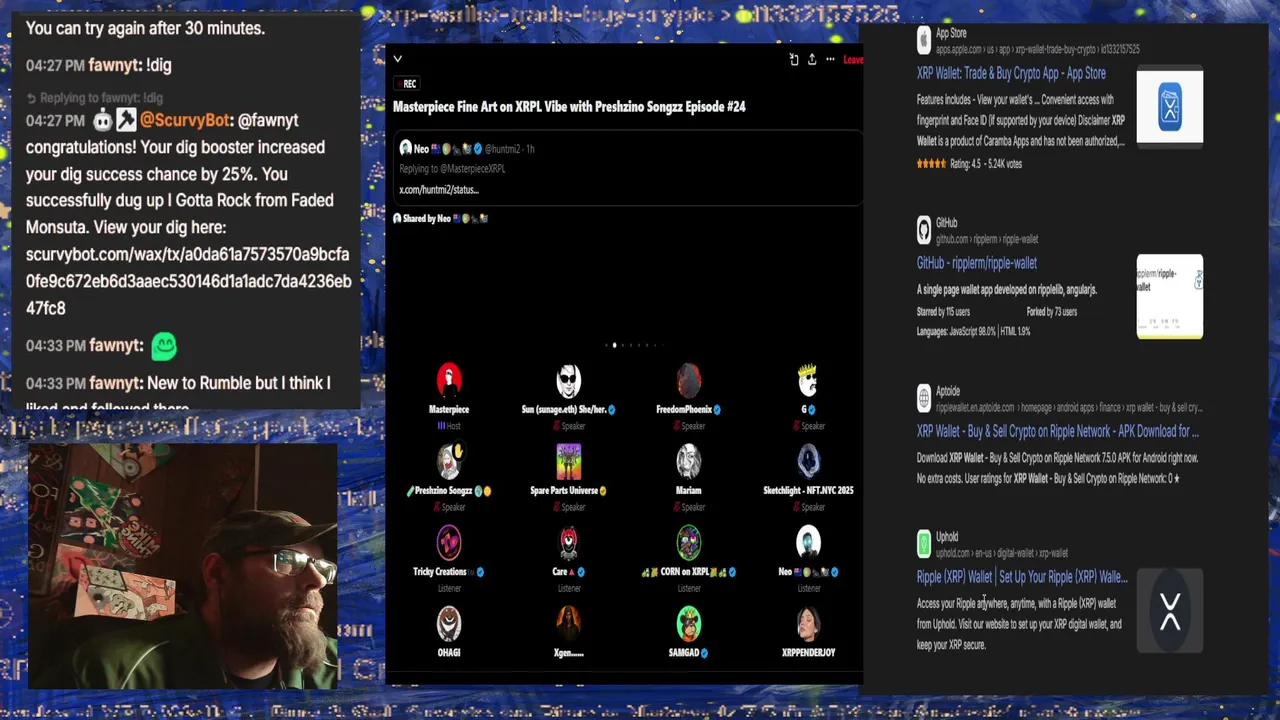The height and width of the screenshot is (720, 1280).
Task: Open the Xgen listener avatar
Action: click(569, 623)
